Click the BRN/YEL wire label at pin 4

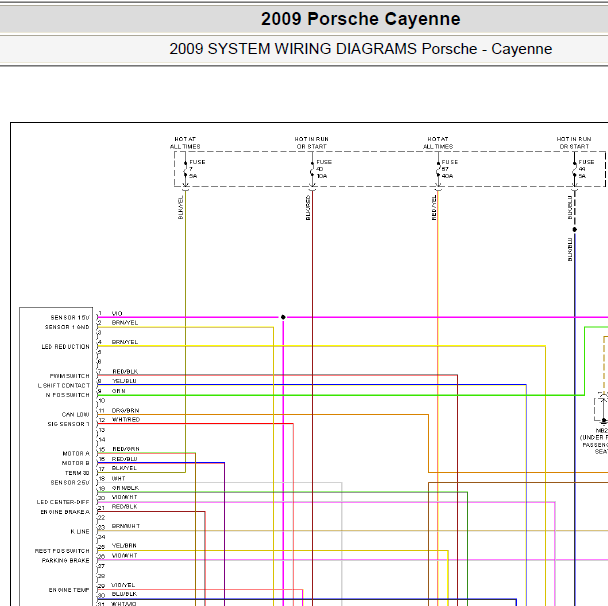coord(125,342)
